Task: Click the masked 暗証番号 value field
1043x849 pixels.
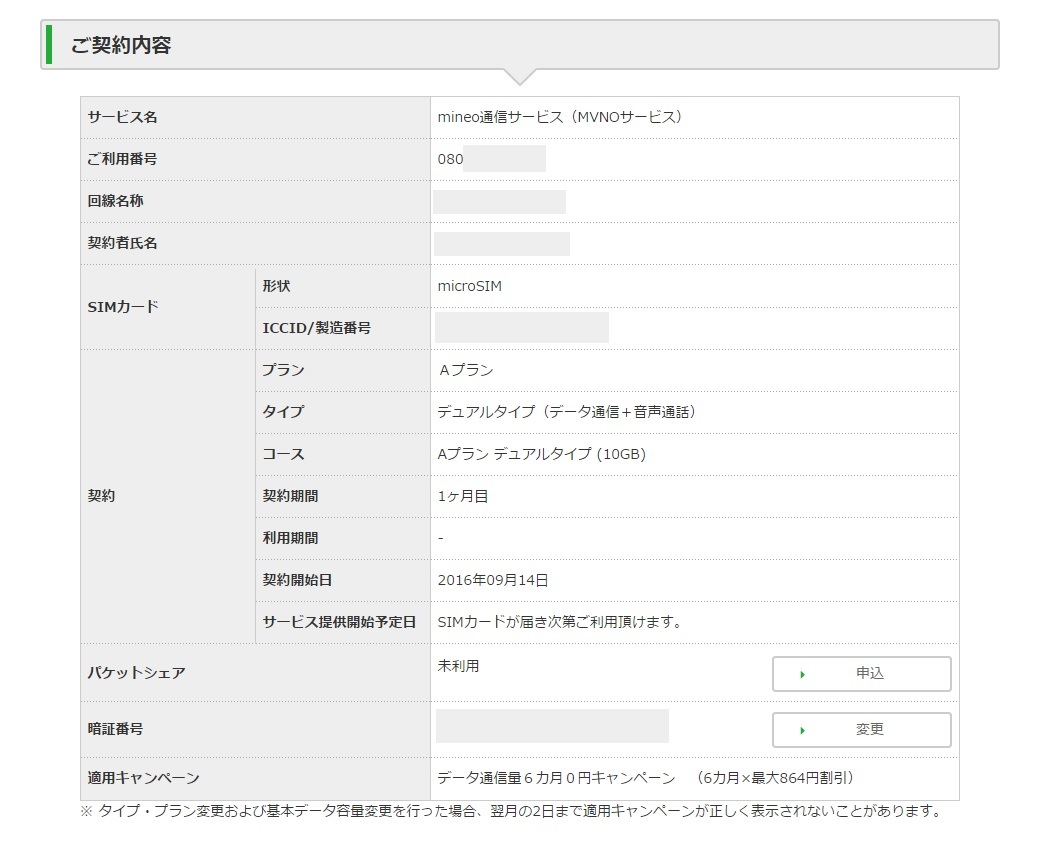Action: pos(552,726)
